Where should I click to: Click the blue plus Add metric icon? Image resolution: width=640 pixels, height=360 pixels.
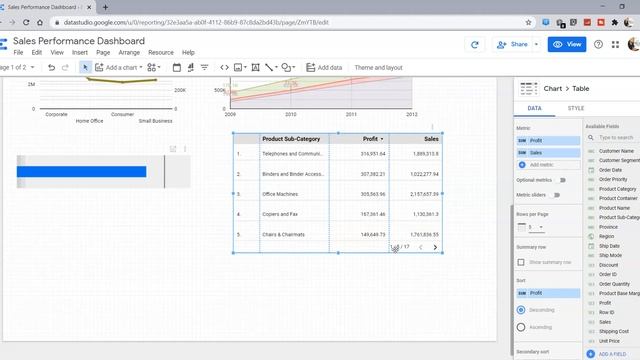pos(522,165)
